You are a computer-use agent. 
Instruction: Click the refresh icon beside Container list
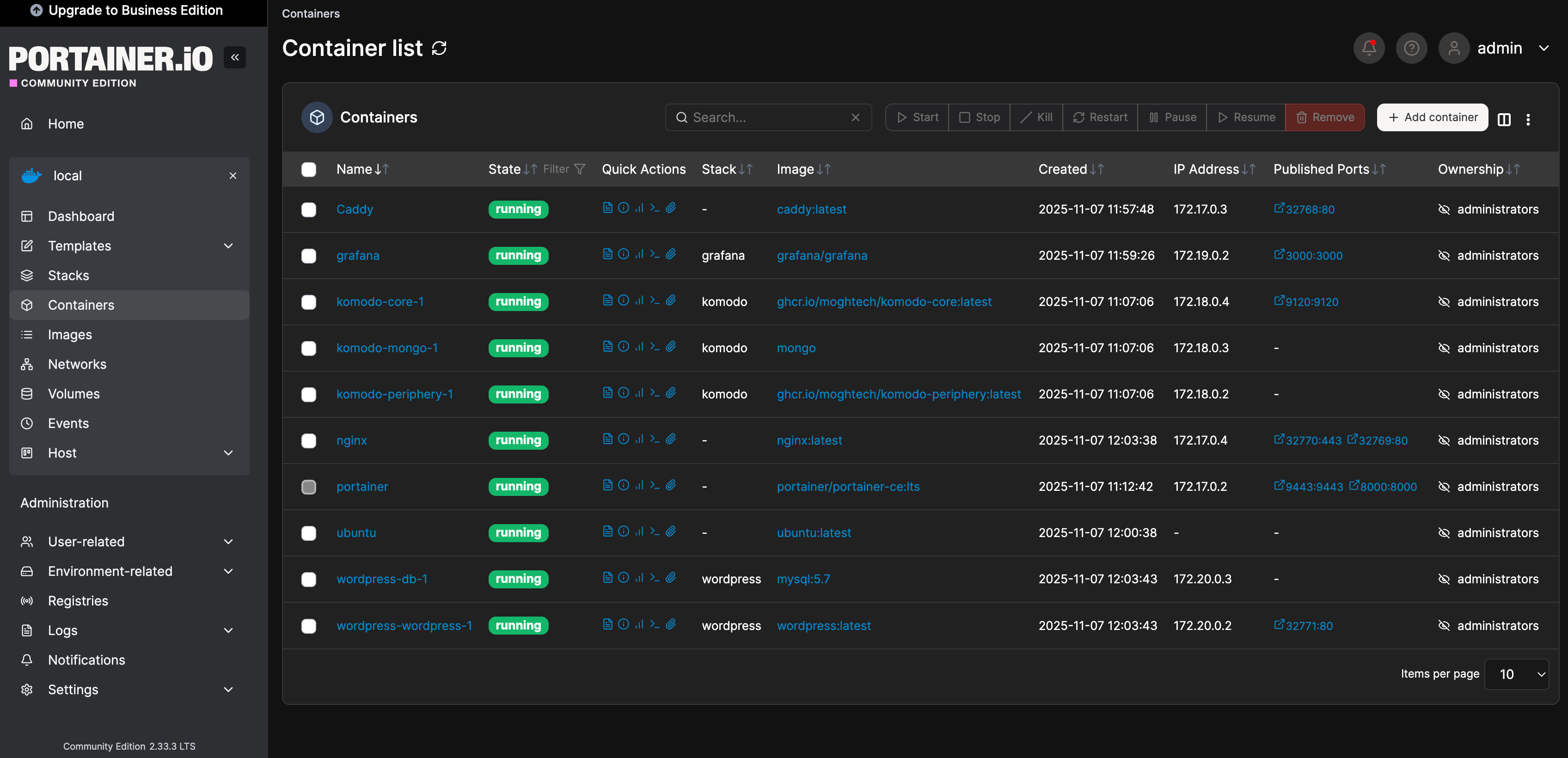click(439, 48)
